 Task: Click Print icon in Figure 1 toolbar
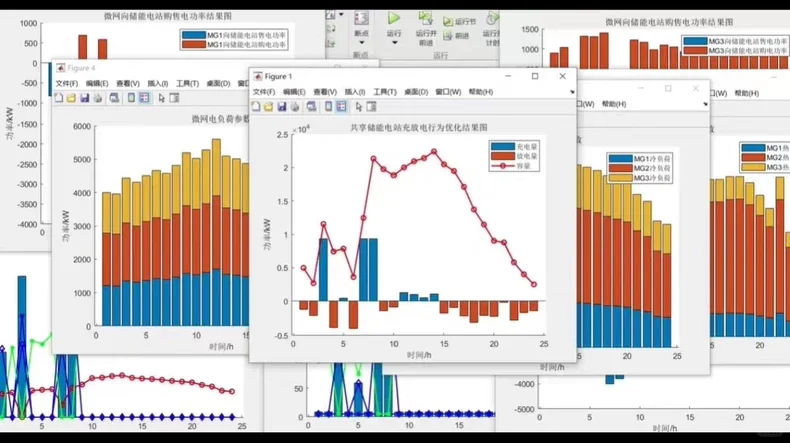(x=295, y=106)
